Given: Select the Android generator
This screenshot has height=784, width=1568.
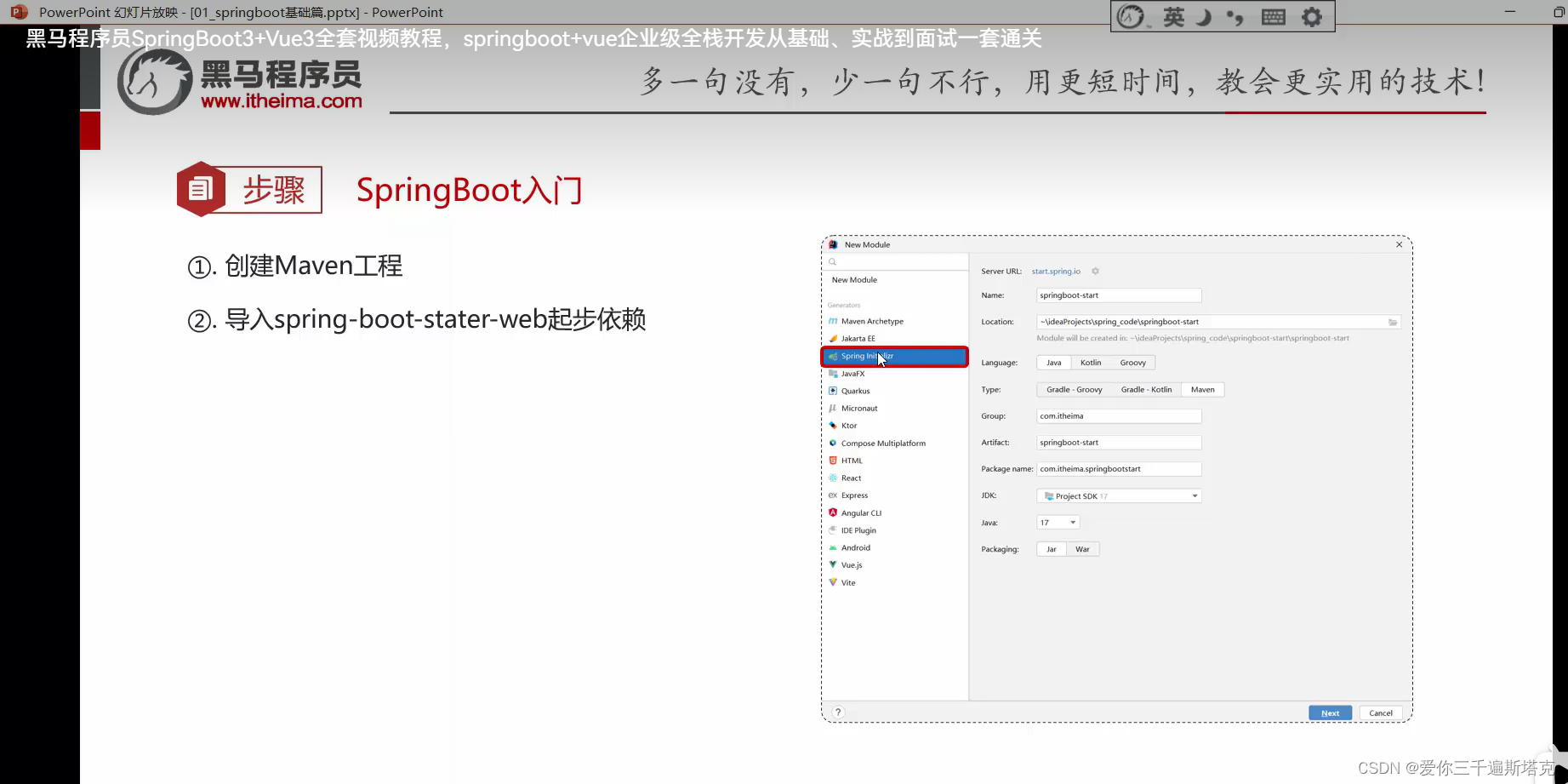Looking at the screenshot, I should coord(856,547).
